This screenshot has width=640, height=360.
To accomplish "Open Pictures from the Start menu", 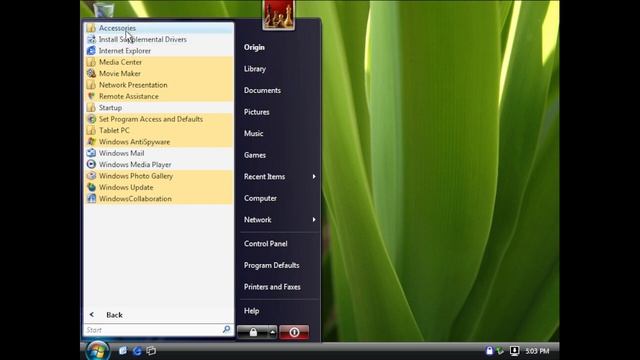I will [x=256, y=112].
